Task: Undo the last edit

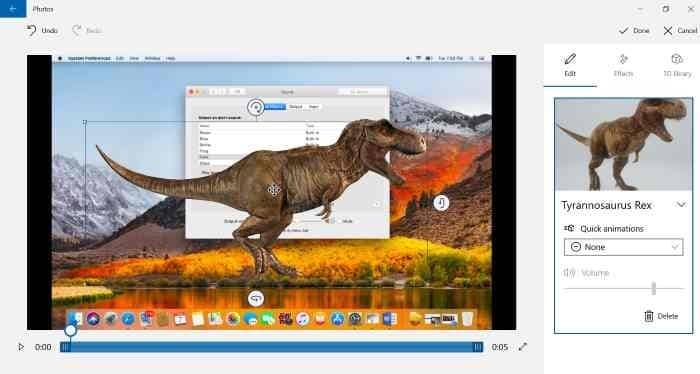Action: pos(42,30)
